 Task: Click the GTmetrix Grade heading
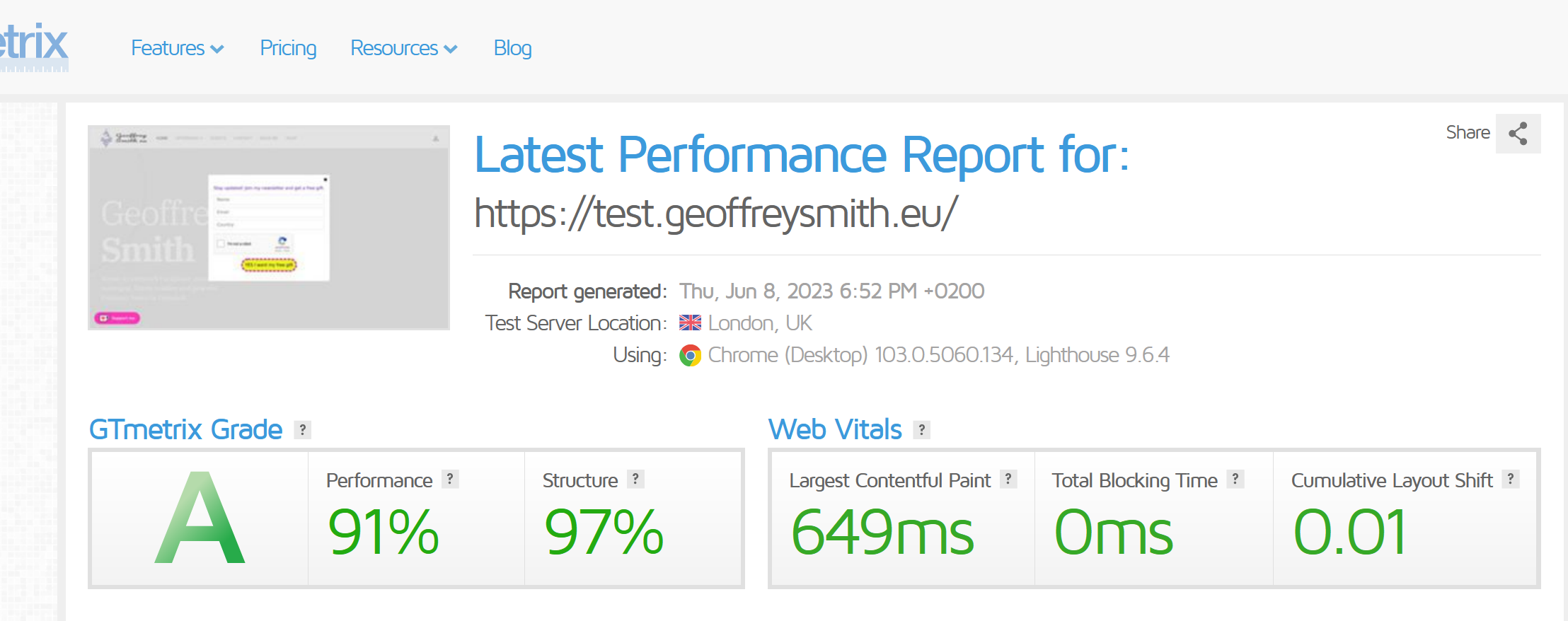coord(185,429)
